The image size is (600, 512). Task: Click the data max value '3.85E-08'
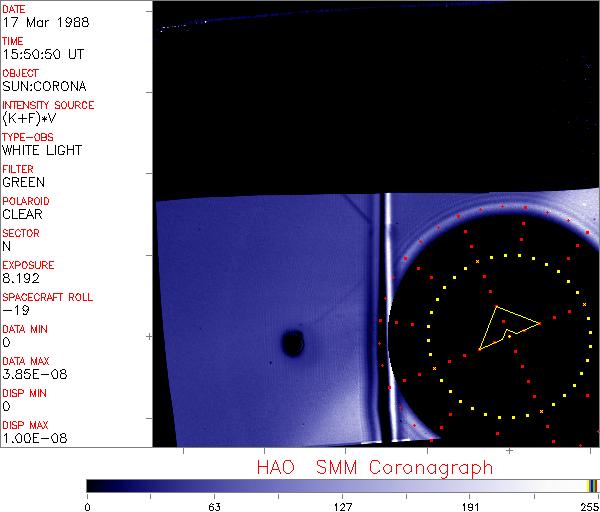(29, 374)
